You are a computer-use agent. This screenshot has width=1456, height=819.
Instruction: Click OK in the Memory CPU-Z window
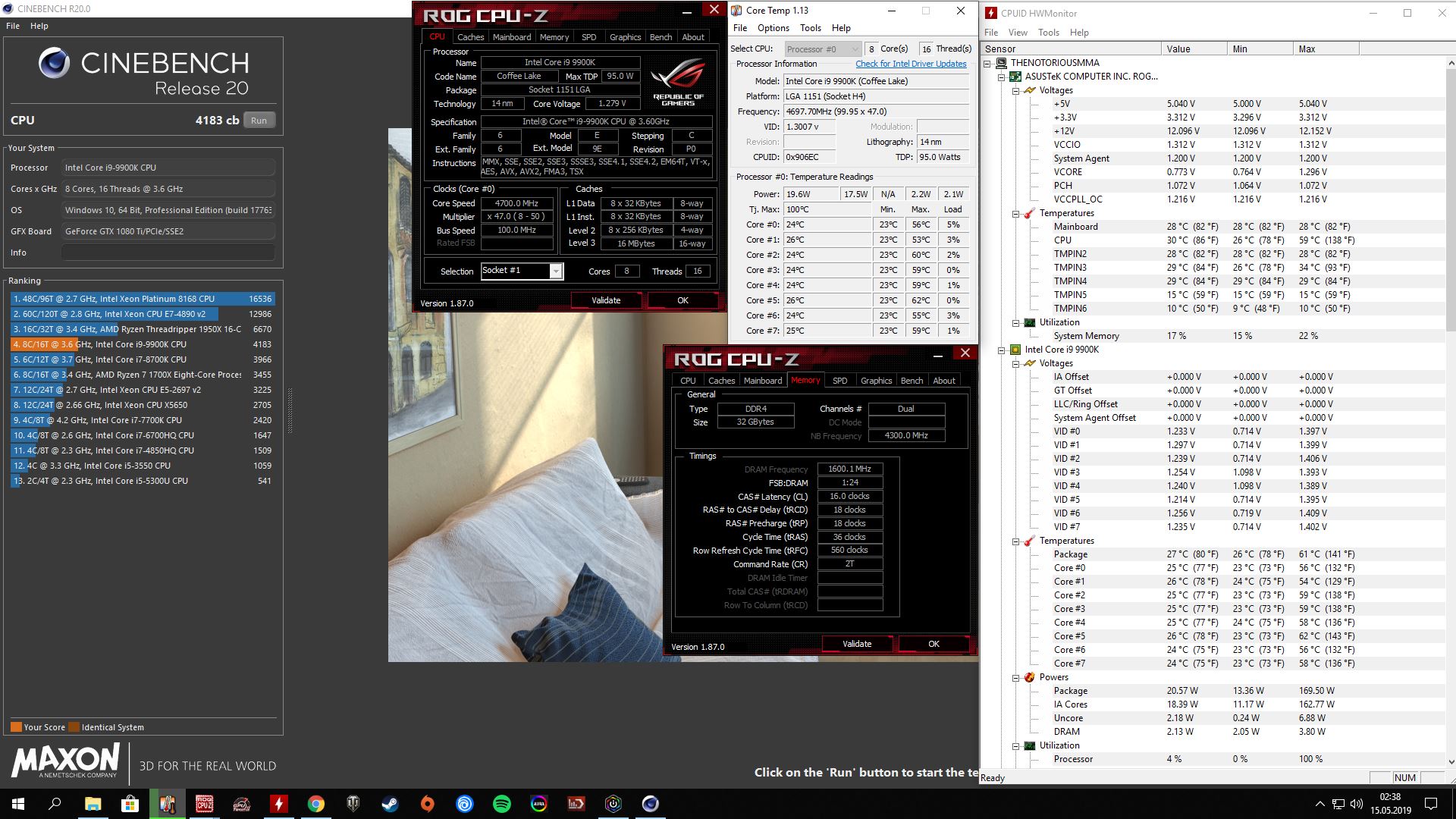[x=934, y=644]
